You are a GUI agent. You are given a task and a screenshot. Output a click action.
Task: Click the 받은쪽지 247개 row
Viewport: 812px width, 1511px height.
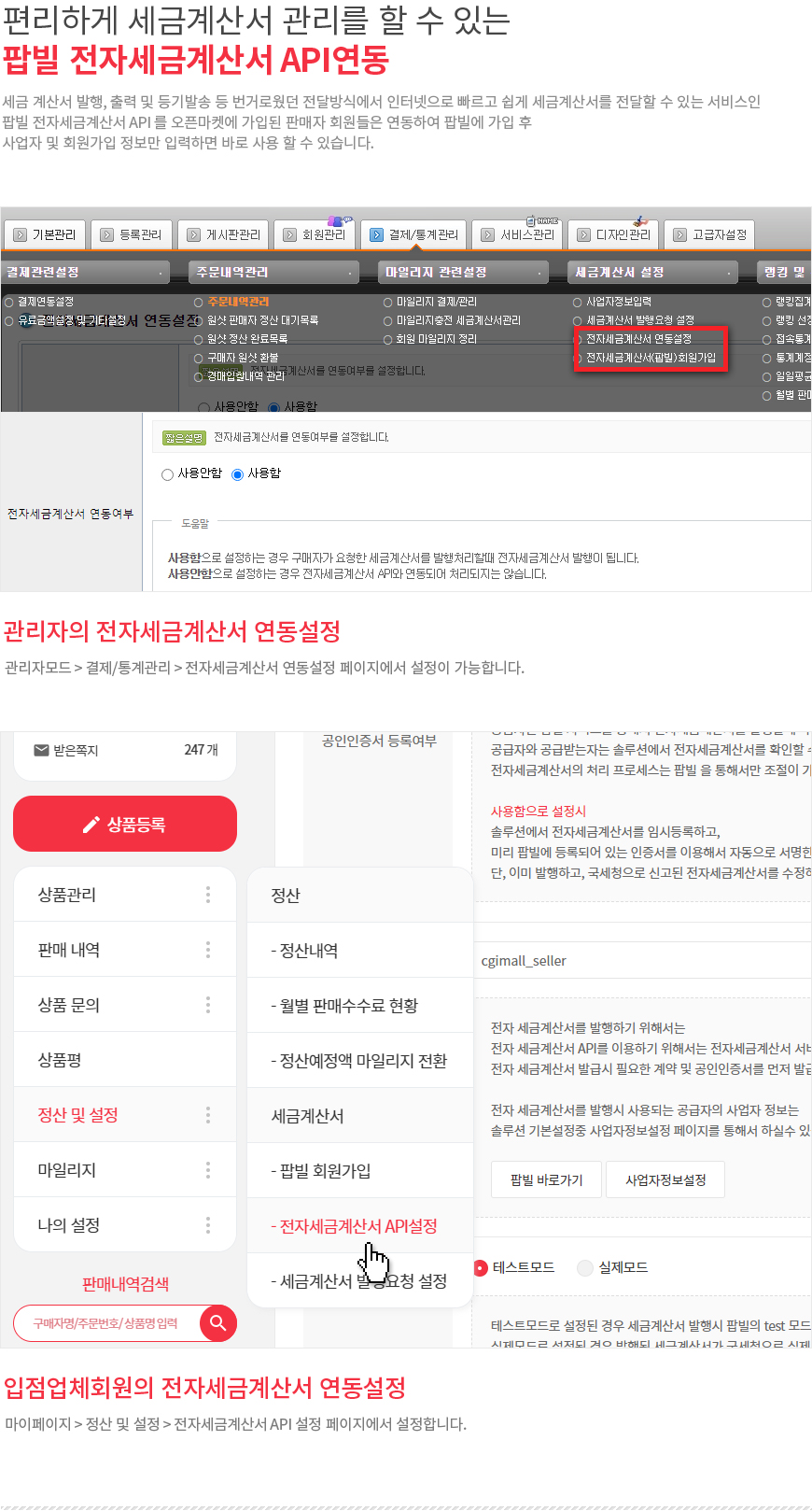coord(125,750)
